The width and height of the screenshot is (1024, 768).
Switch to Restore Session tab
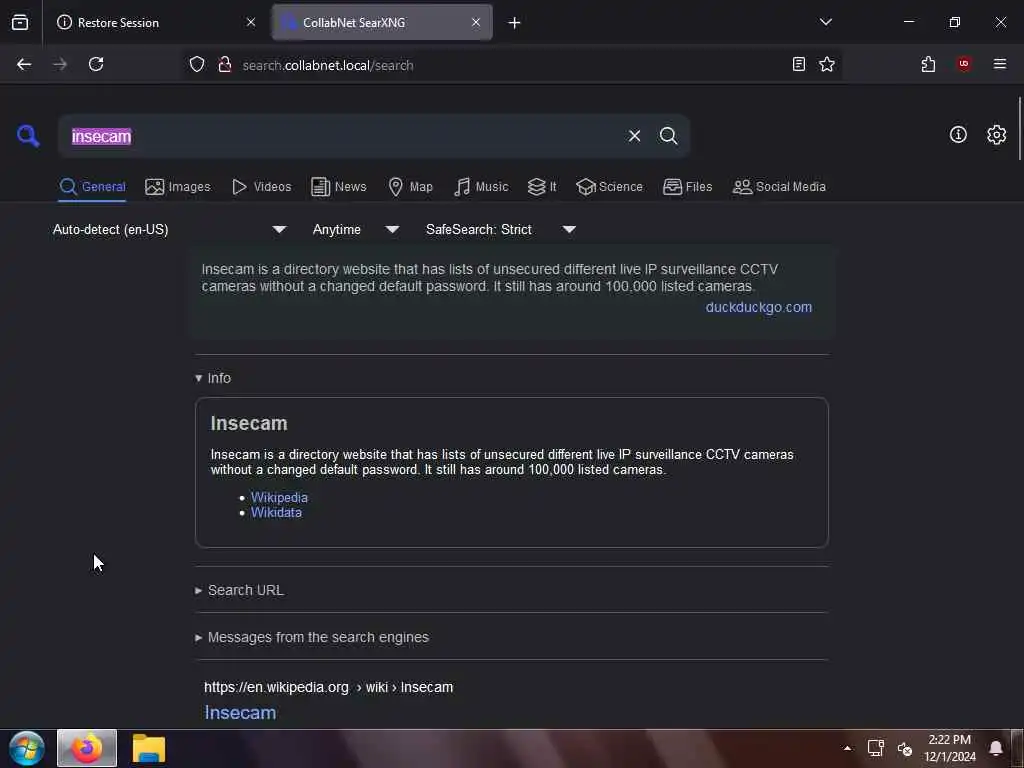point(155,22)
